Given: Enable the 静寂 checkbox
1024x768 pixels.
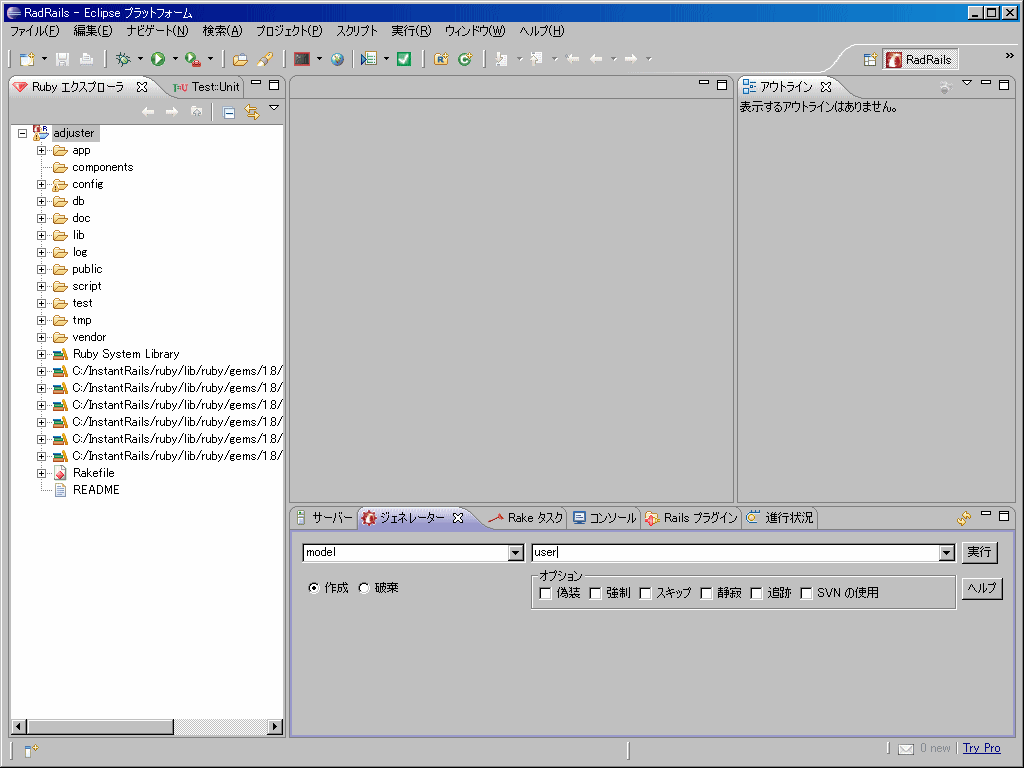Looking at the screenshot, I should click(x=706, y=593).
